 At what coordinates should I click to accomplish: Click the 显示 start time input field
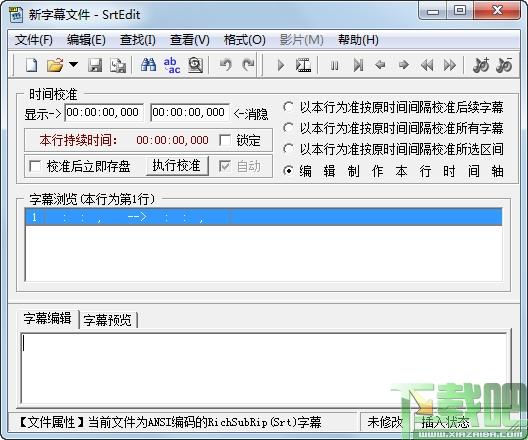coord(104,112)
